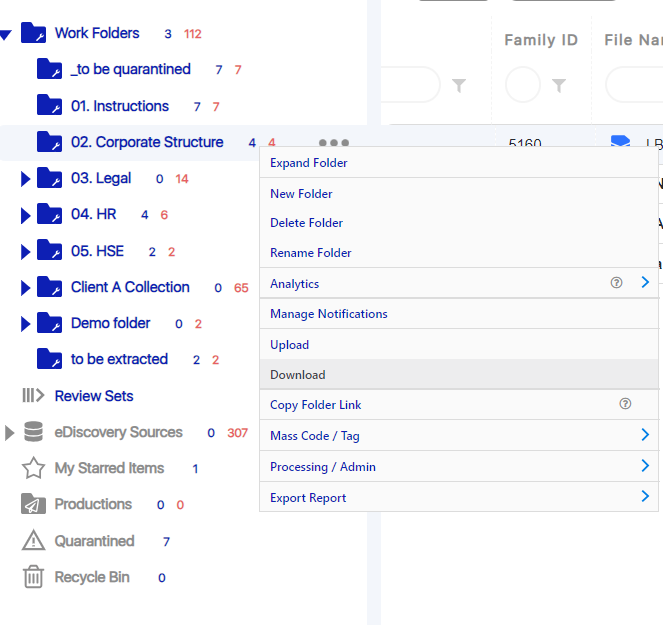Viewport: 663px width, 625px height.
Task: Click the Copy Folder Link help icon
Action: coord(625,404)
